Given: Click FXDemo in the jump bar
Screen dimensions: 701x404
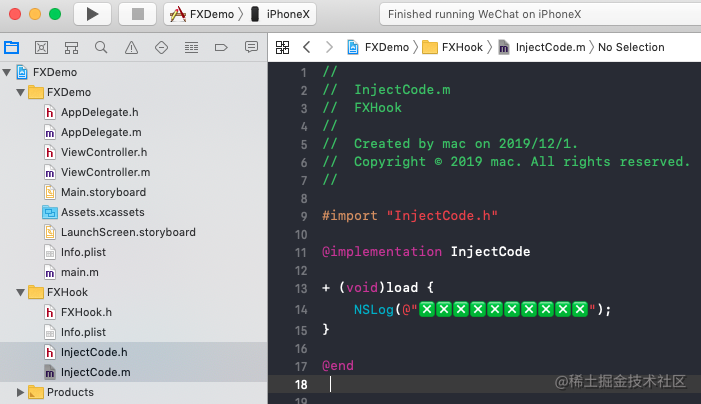Looking at the screenshot, I should pos(378,47).
